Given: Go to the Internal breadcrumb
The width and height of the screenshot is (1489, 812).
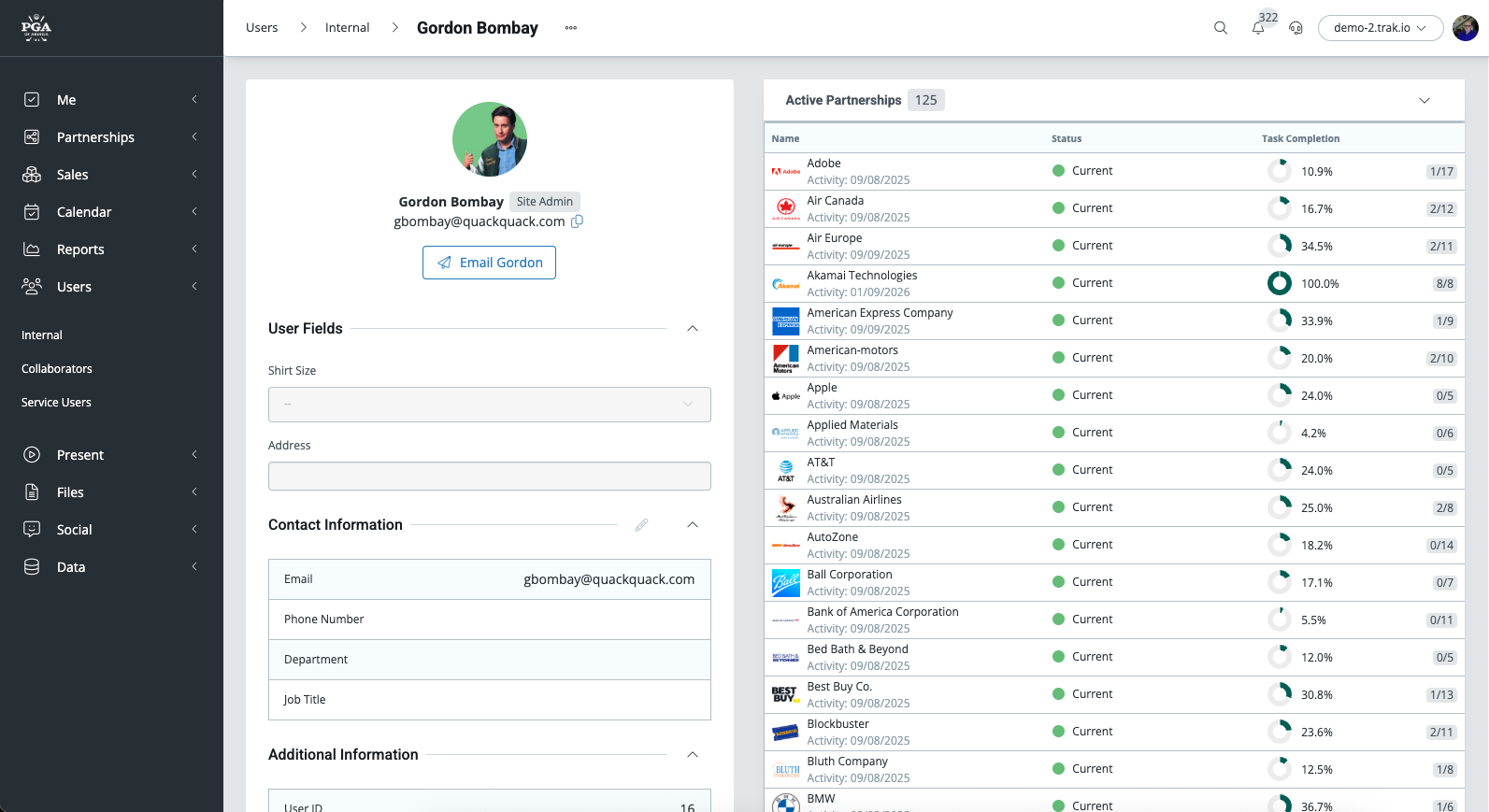Looking at the screenshot, I should (348, 28).
